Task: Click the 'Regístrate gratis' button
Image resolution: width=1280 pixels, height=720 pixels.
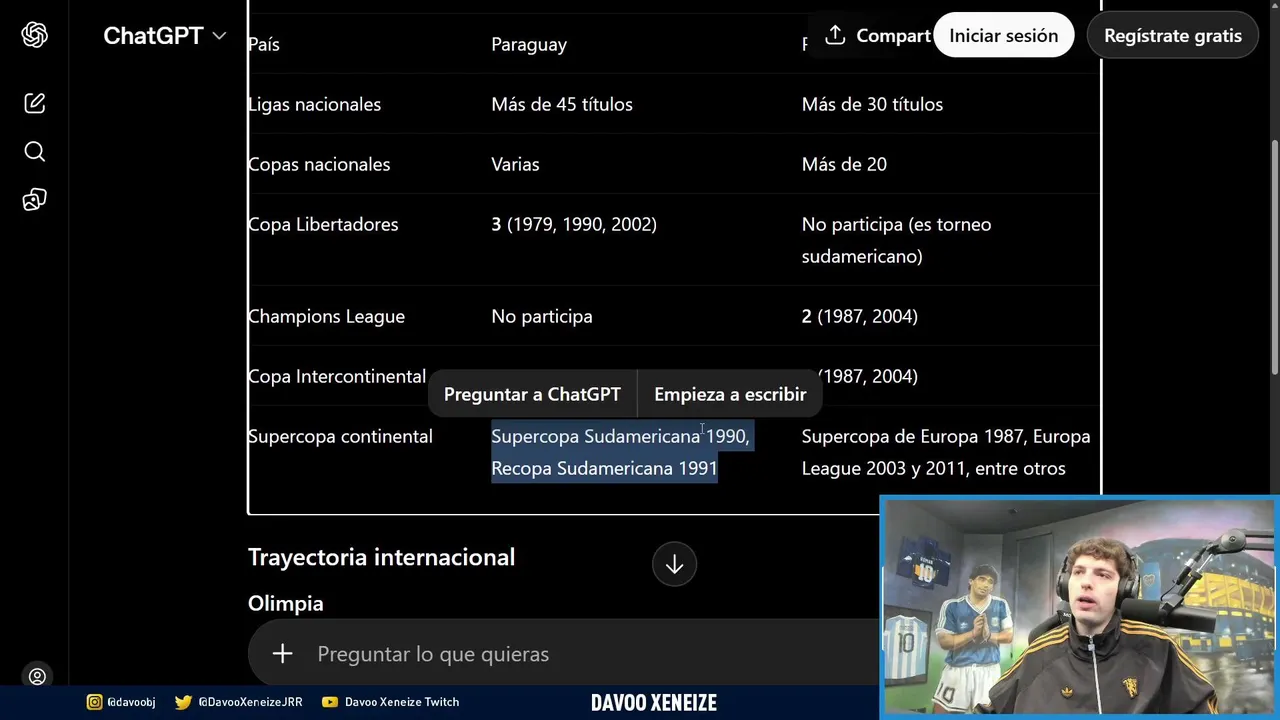Action: [x=1173, y=36]
